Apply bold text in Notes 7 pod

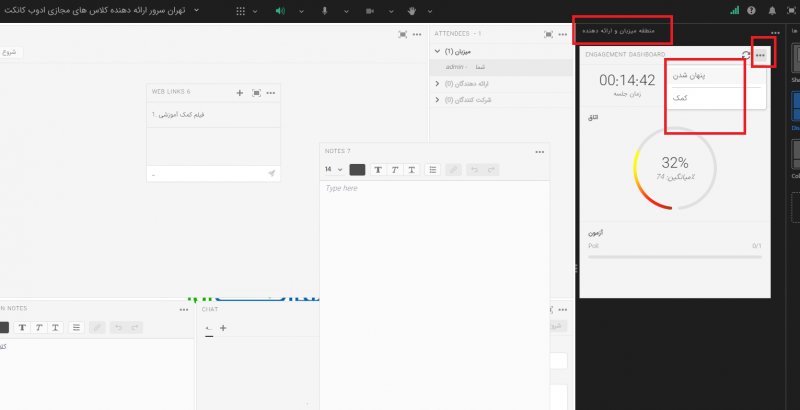coord(378,170)
